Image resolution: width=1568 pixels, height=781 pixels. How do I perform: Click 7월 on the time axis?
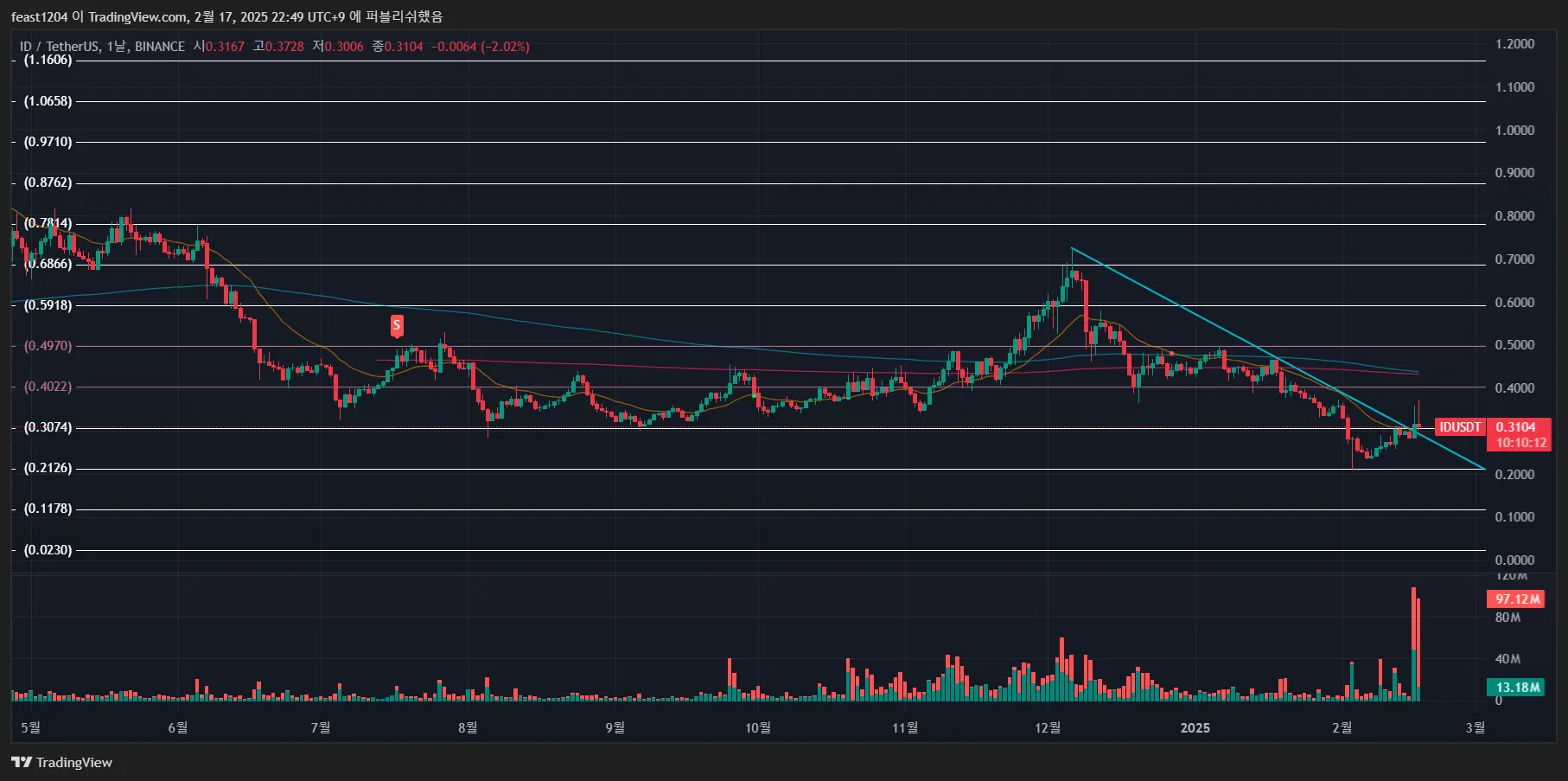click(x=320, y=727)
